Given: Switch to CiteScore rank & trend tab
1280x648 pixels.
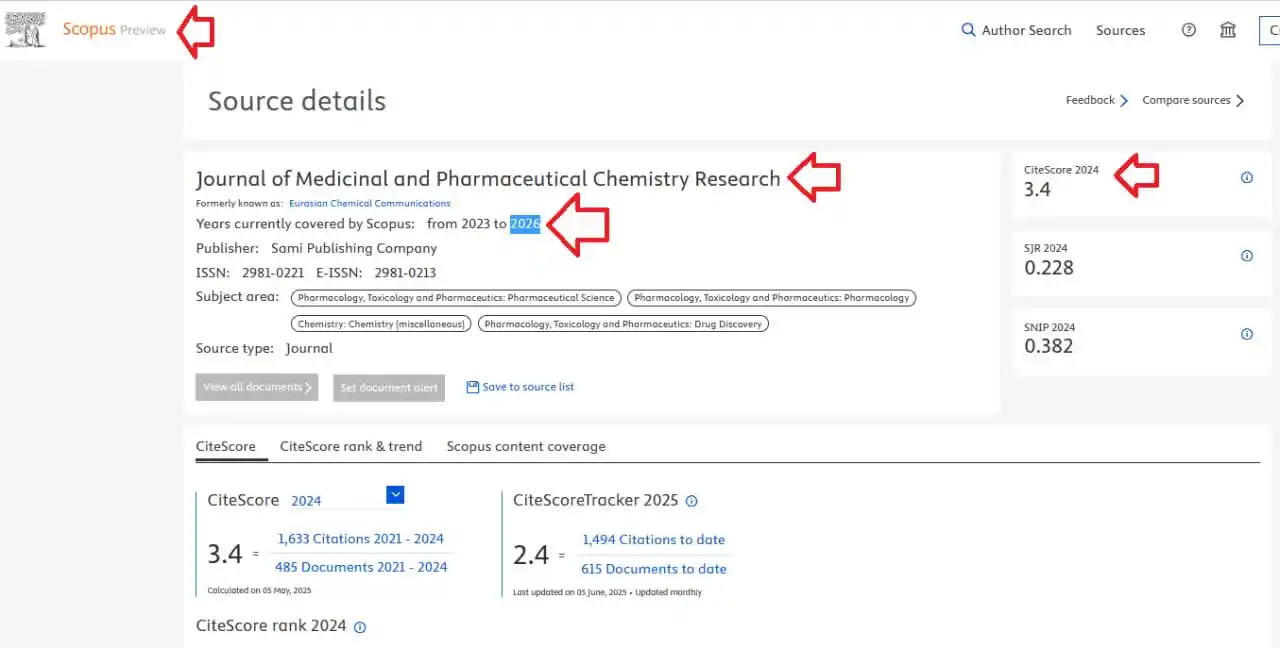Looking at the screenshot, I should pyautogui.click(x=351, y=446).
